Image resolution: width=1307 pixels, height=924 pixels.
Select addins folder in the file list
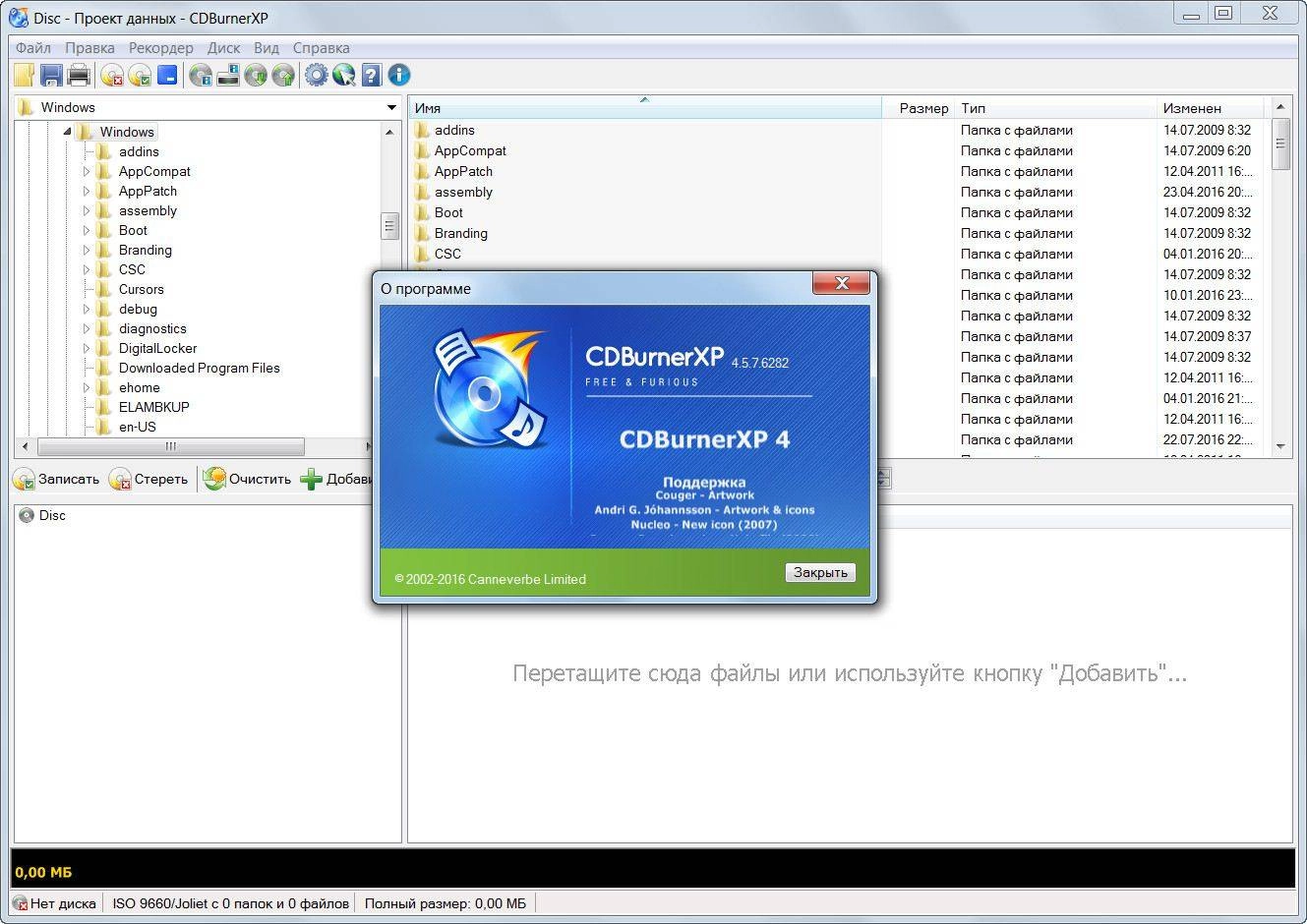pos(454,130)
